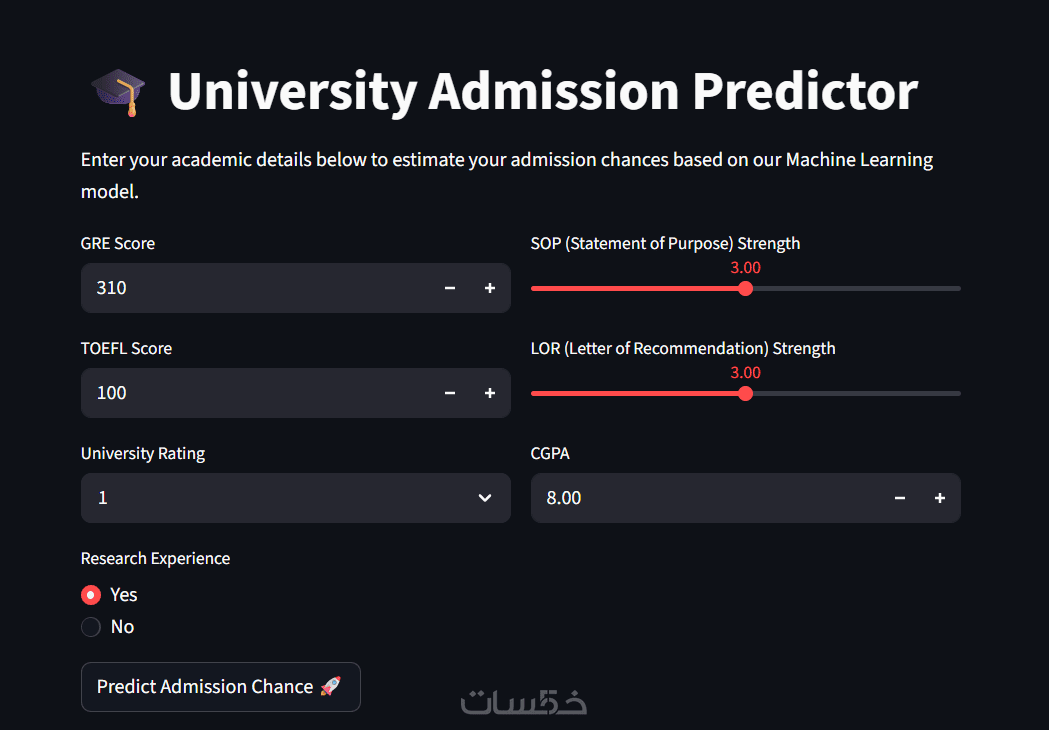This screenshot has width=1049, height=730.
Task: Click the watermark logo at bottom
Action: [x=523, y=702]
